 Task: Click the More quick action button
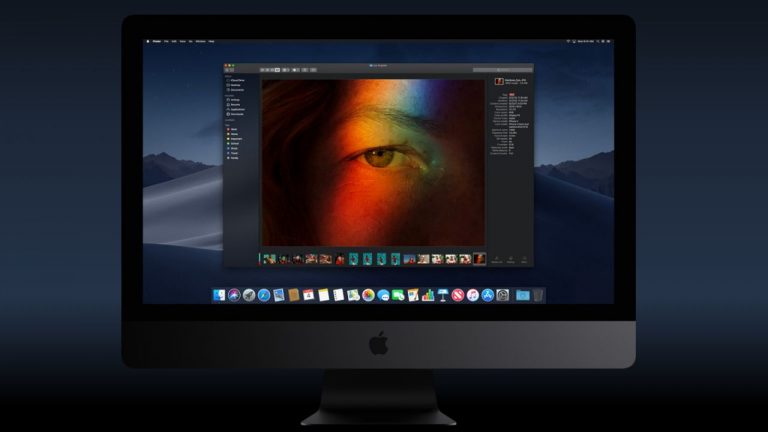pos(525,259)
